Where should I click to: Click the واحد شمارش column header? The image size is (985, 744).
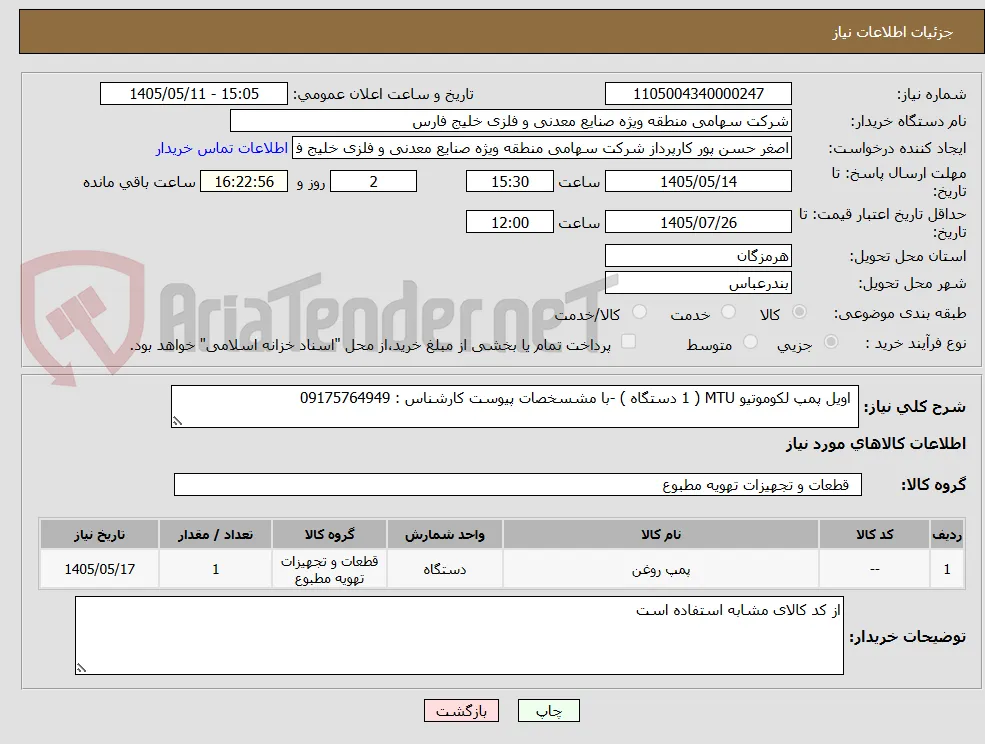[x=445, y=534]
